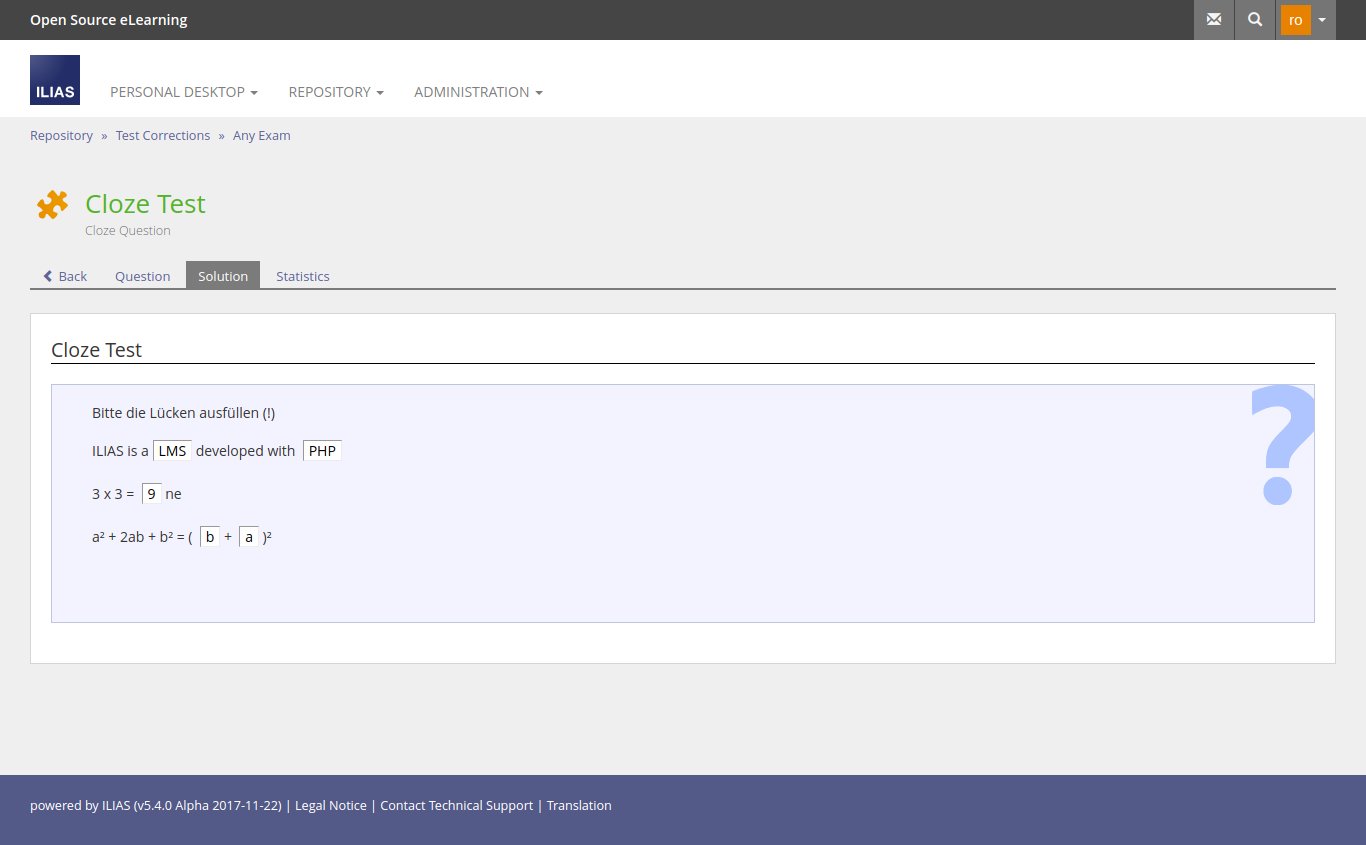Click the LMS gap field

pyautogui.click(x=172, y=451)
